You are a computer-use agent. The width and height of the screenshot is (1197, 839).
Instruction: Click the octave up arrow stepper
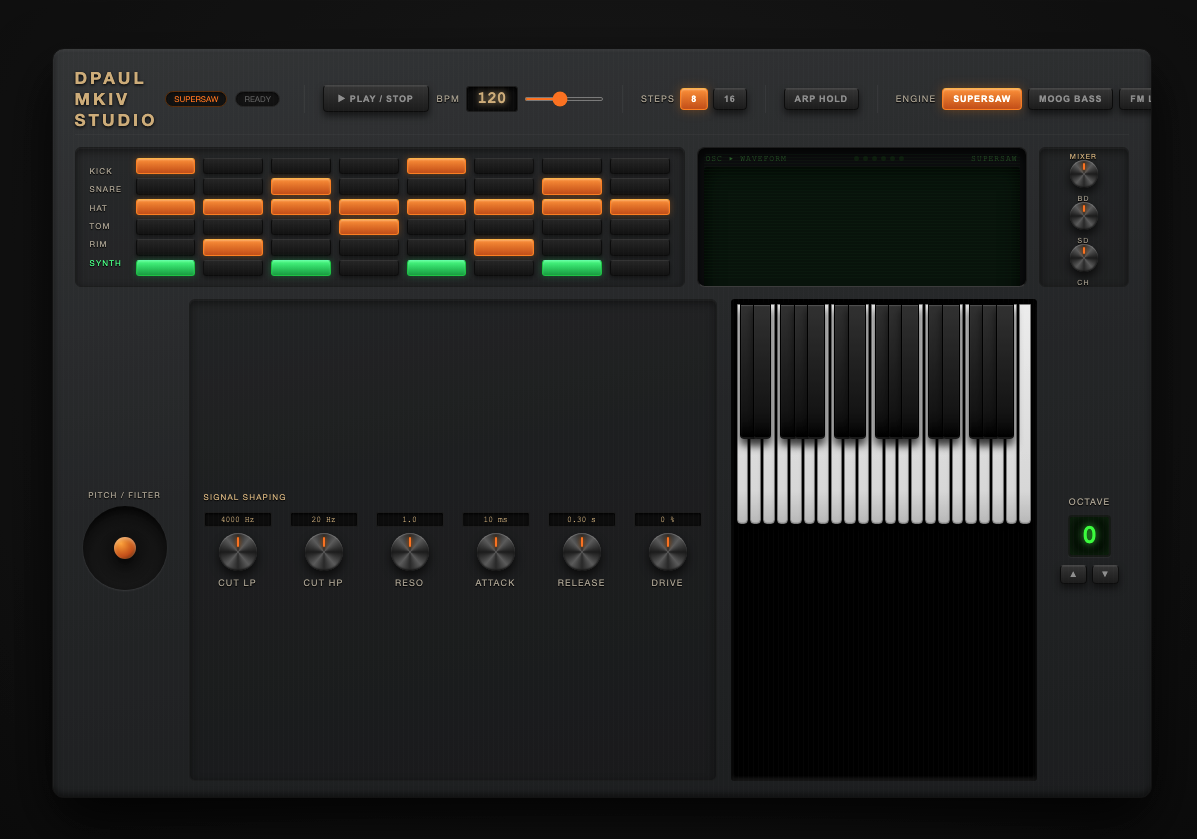1073,574
